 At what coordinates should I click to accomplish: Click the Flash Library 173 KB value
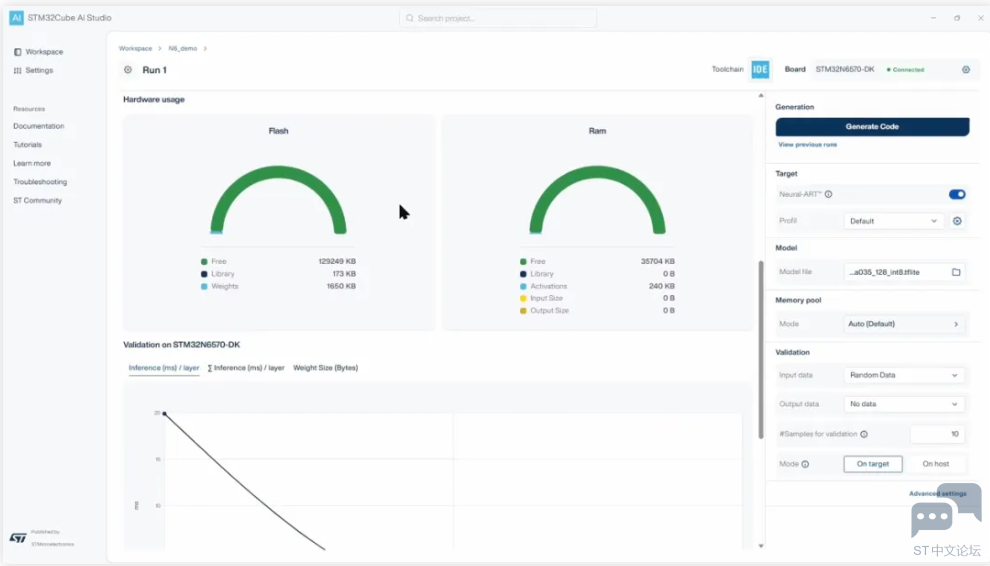click(x=344, y=274)
